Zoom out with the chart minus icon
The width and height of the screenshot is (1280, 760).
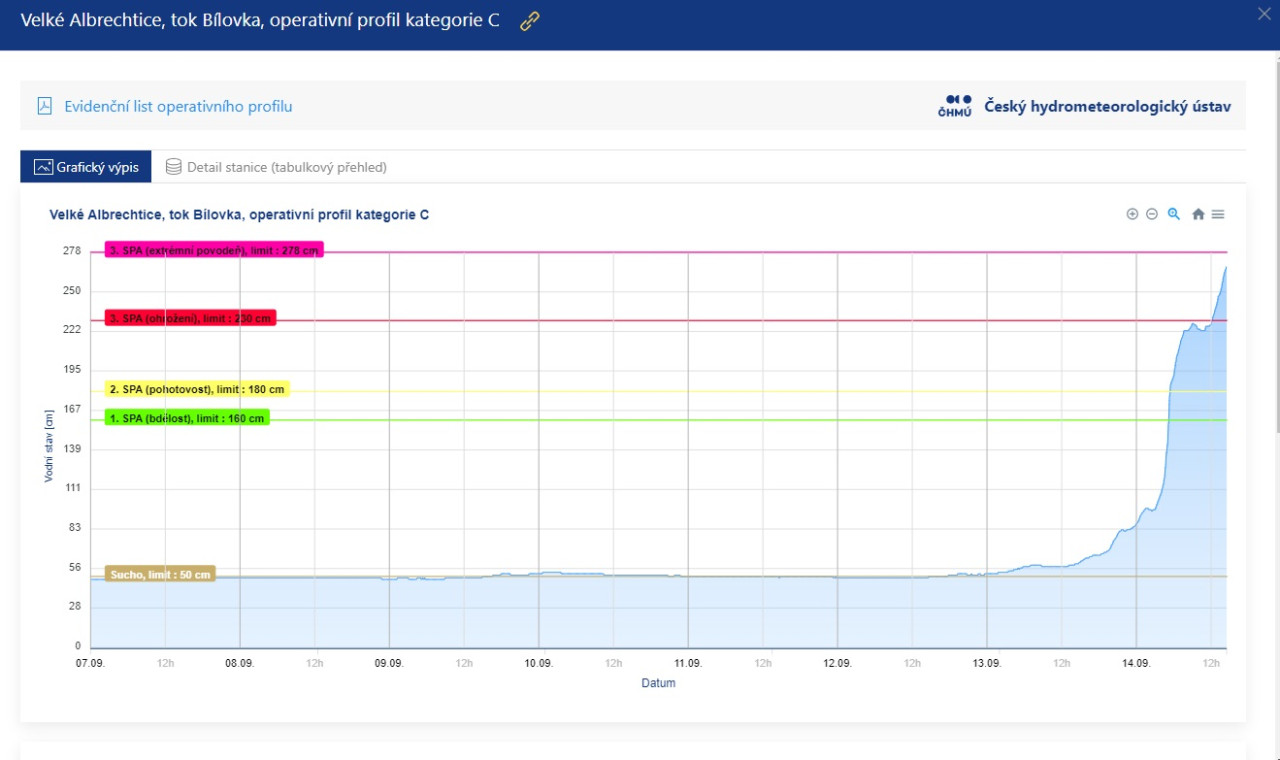pos(1152,214)
